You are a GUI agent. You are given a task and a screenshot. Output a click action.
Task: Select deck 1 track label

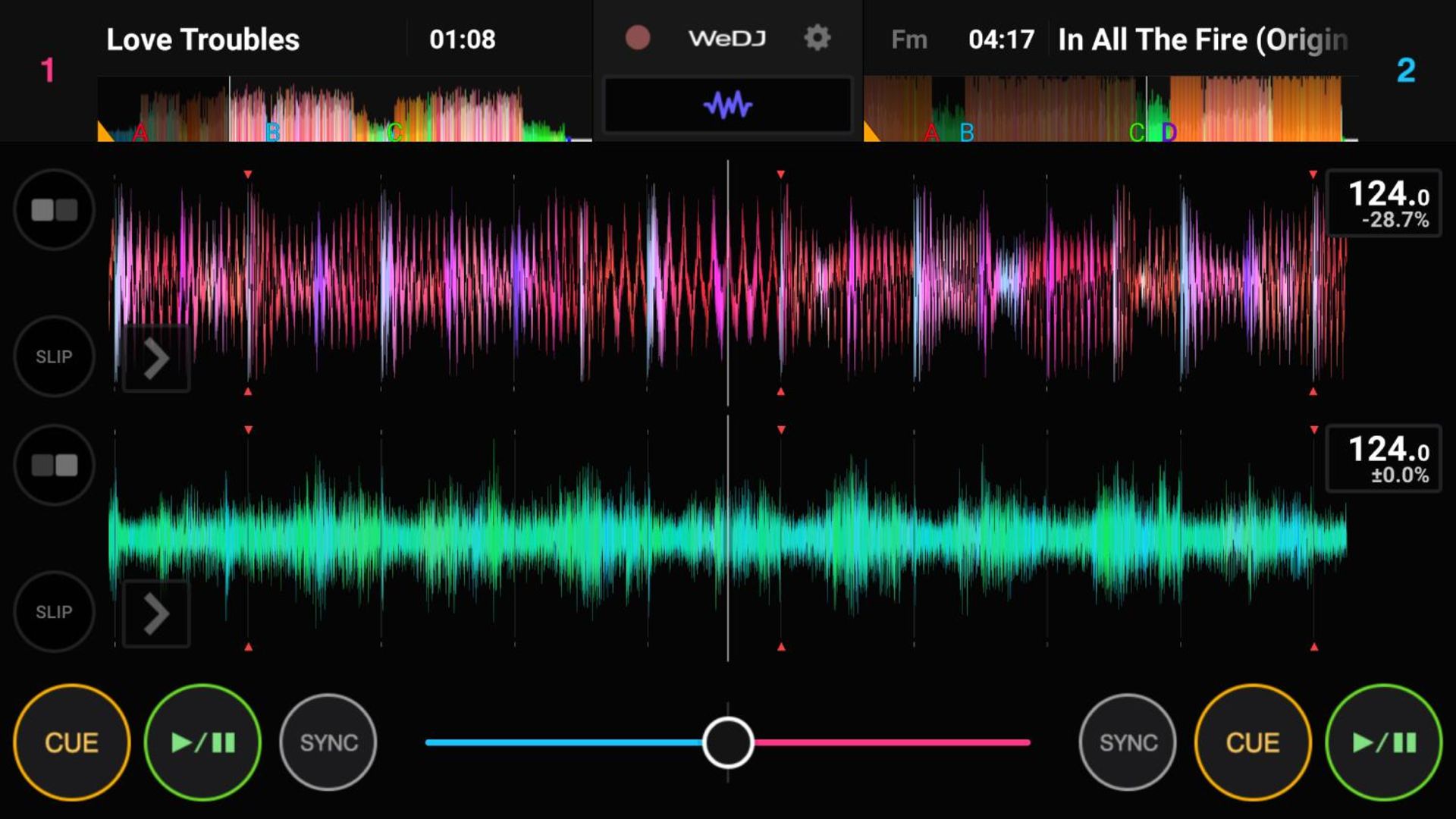[203, 39]
